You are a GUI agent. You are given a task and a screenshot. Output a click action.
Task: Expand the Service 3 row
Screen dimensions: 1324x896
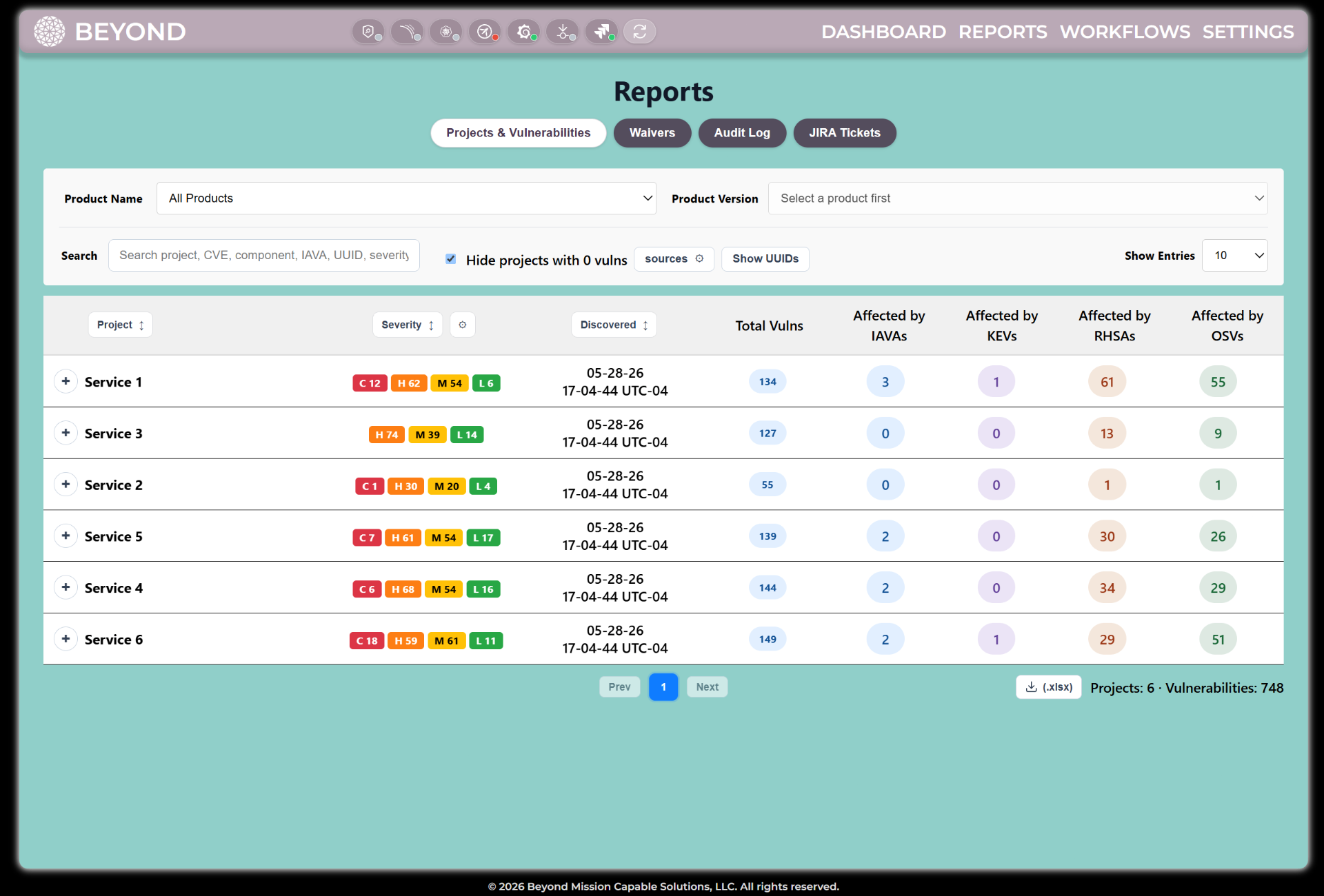point(66,433)
